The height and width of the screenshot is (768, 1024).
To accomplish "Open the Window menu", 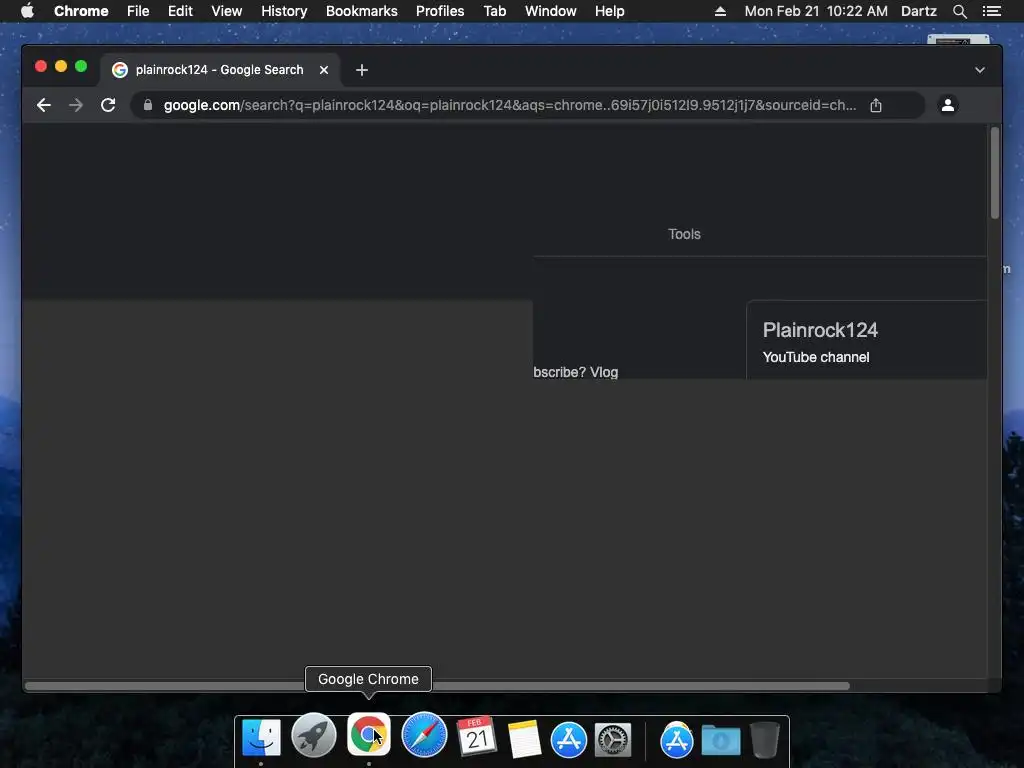I will (x=551, y=11).
